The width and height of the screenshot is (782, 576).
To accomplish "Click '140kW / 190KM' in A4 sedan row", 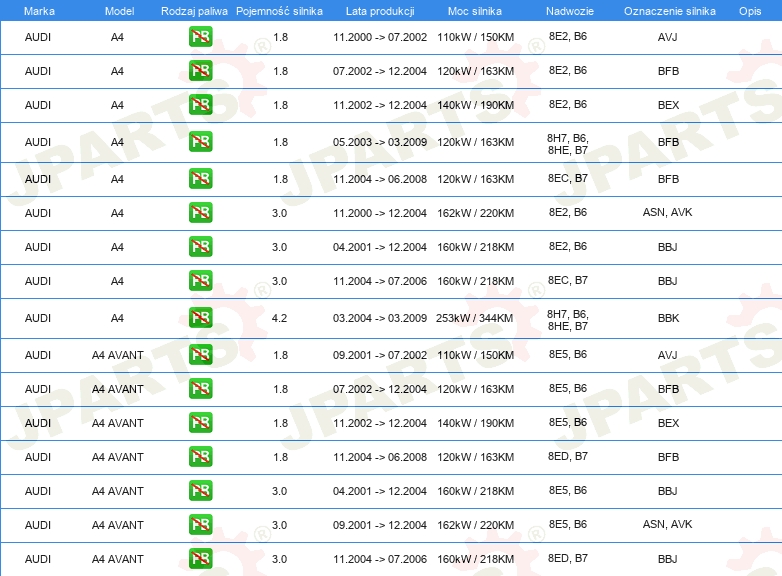I will coord(475,105).
